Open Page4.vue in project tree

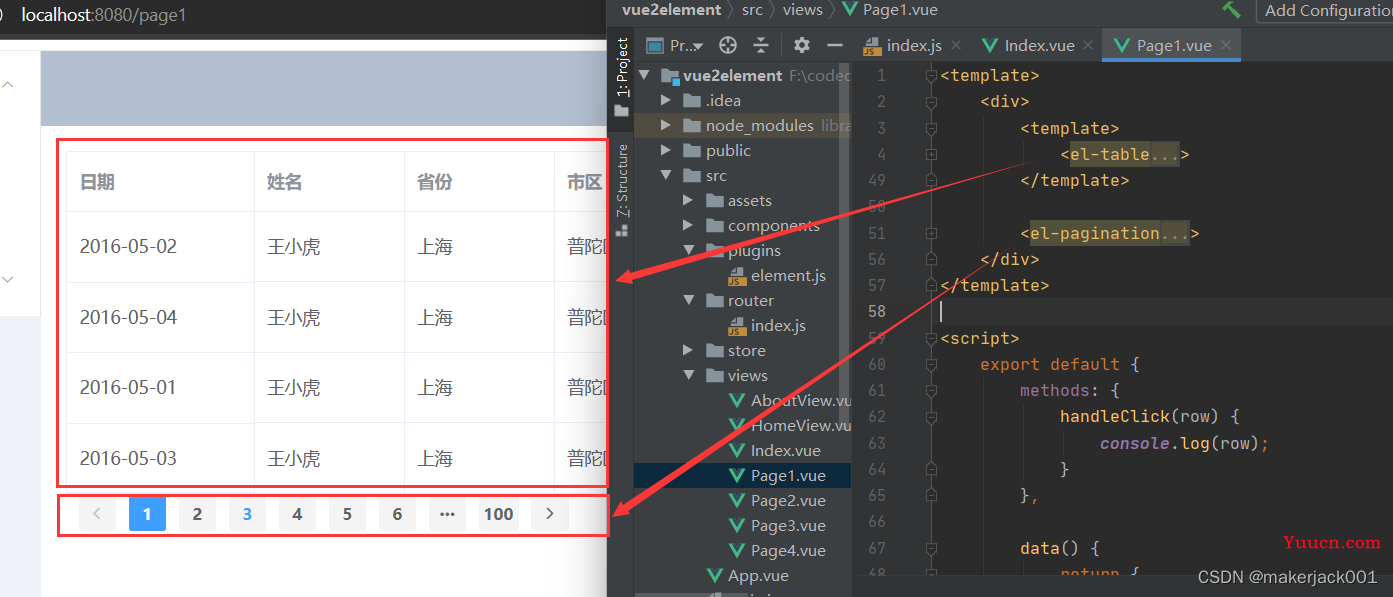click(x=777, y=550)
